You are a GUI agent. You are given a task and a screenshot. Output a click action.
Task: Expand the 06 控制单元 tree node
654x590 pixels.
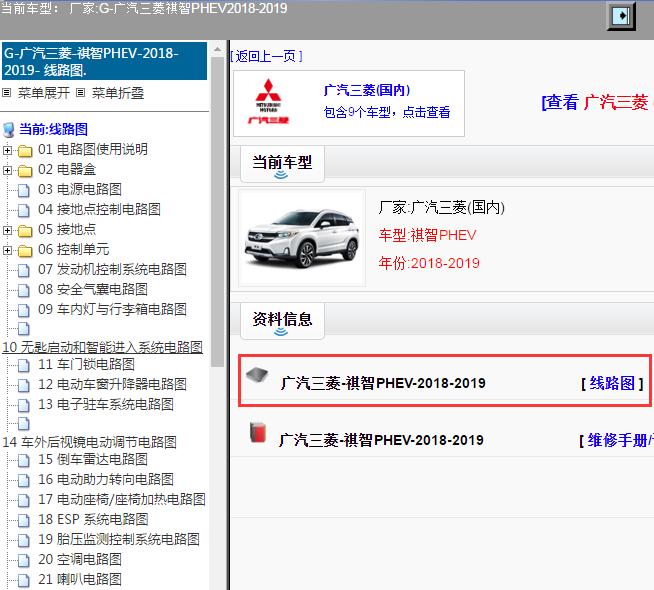[x=7, y=250]
